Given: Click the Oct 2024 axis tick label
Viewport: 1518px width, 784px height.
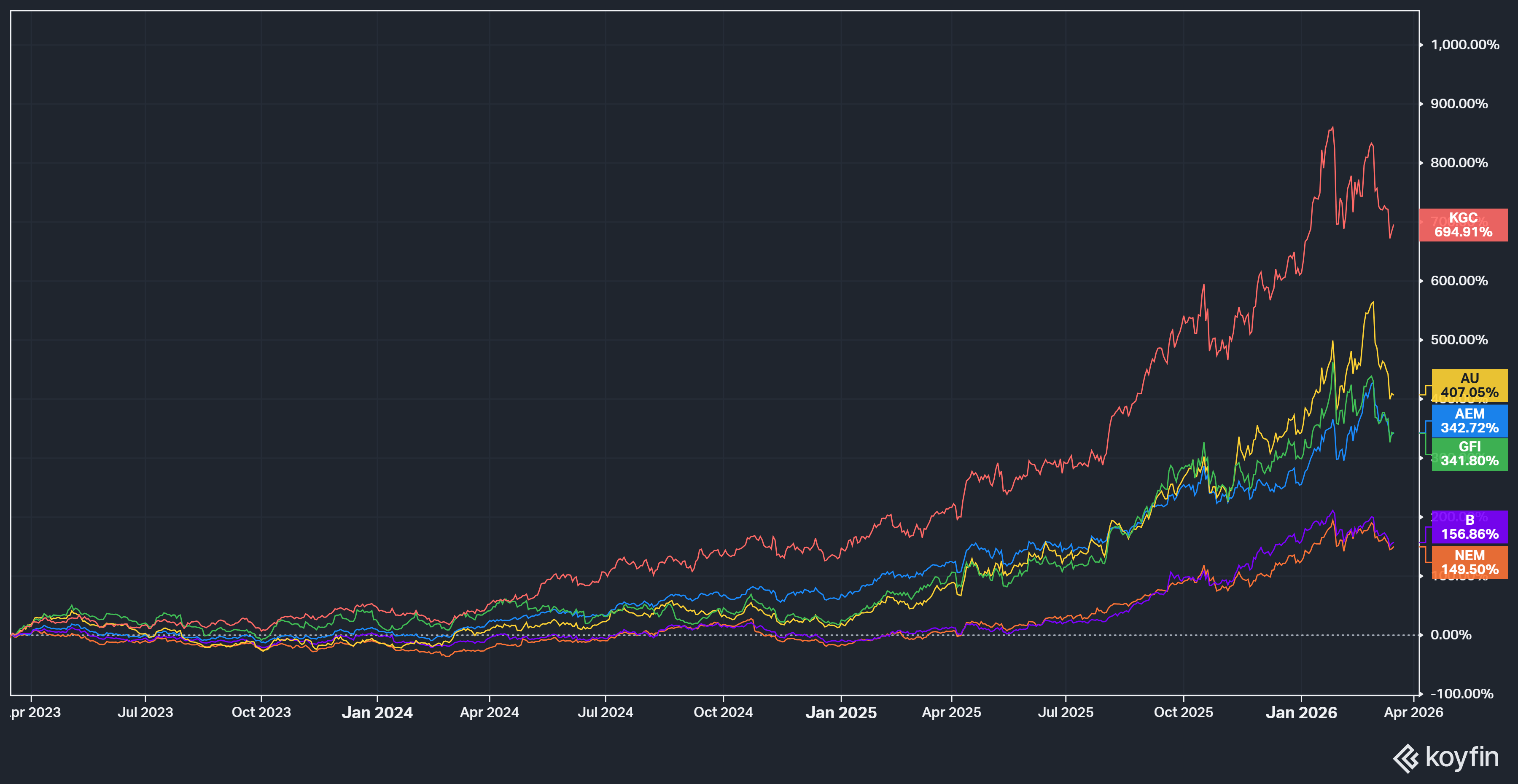Looking at the screenshot, I should (723, 712).
